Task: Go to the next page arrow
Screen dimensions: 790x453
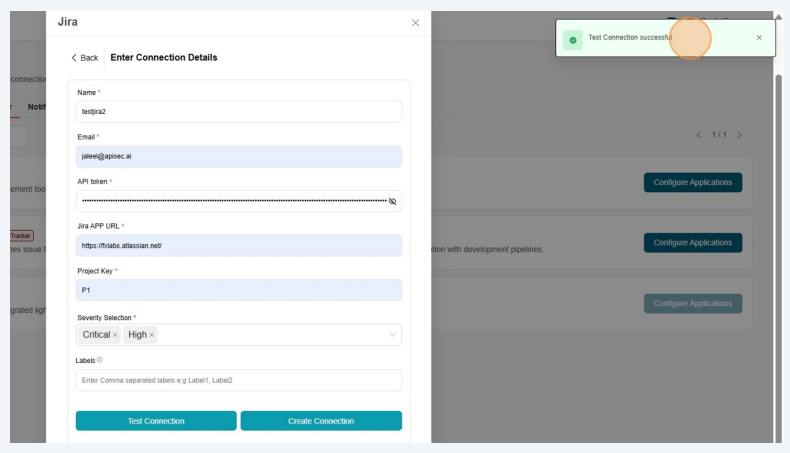Action: (x=740, y=135)
